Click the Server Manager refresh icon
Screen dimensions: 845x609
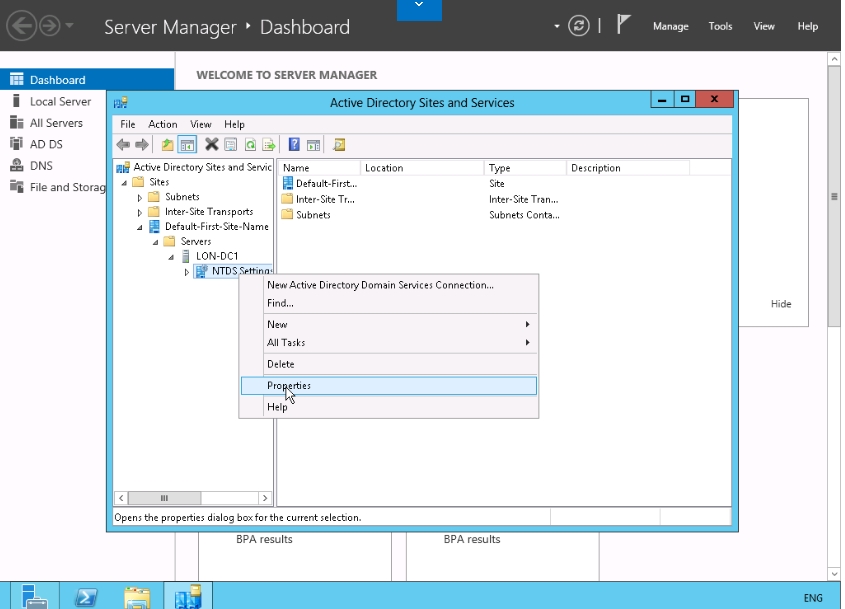579,26
